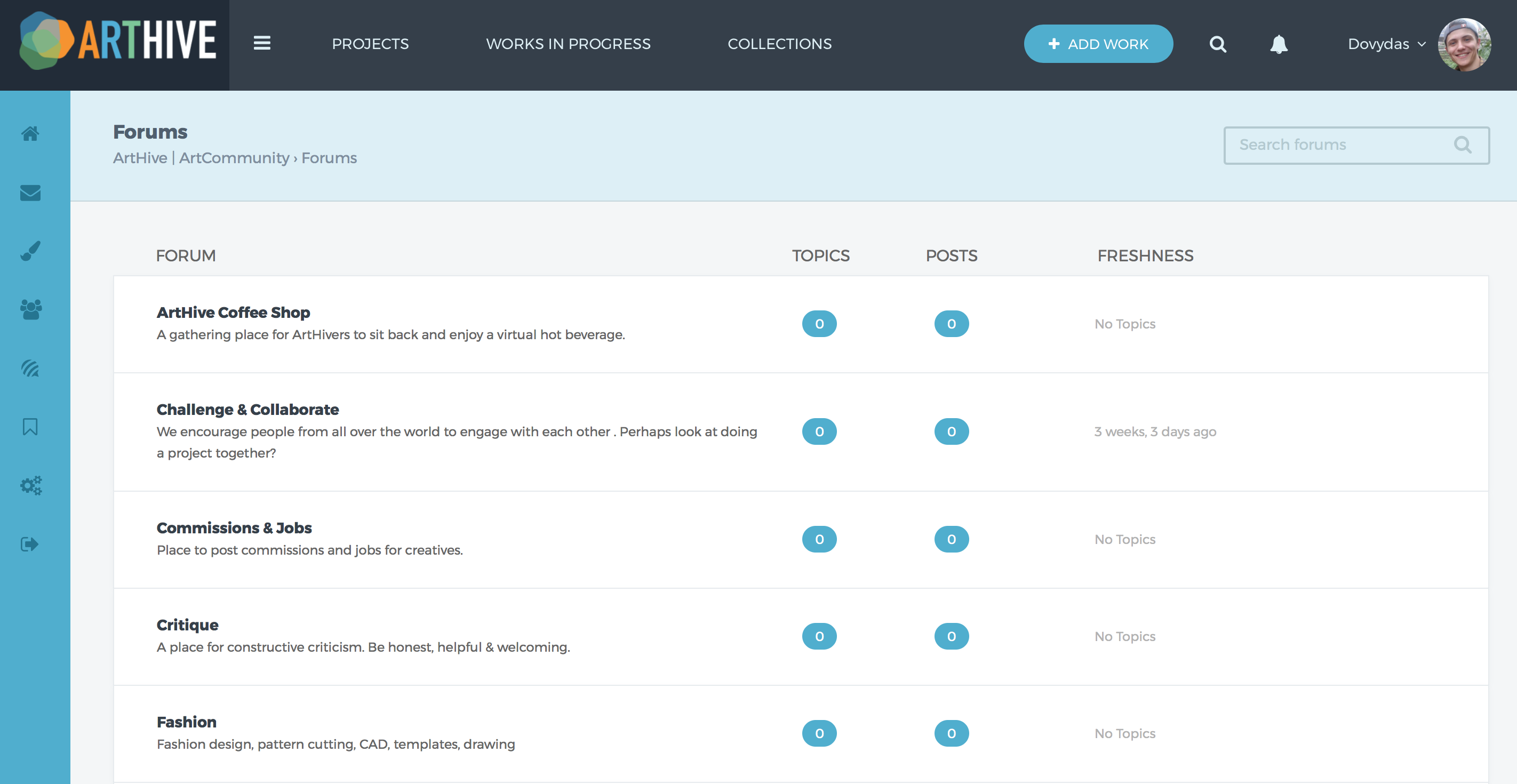This screenshot has width=1517, height=784.
Task: Click Fashion posts count badge
Action: click(951, 734)
